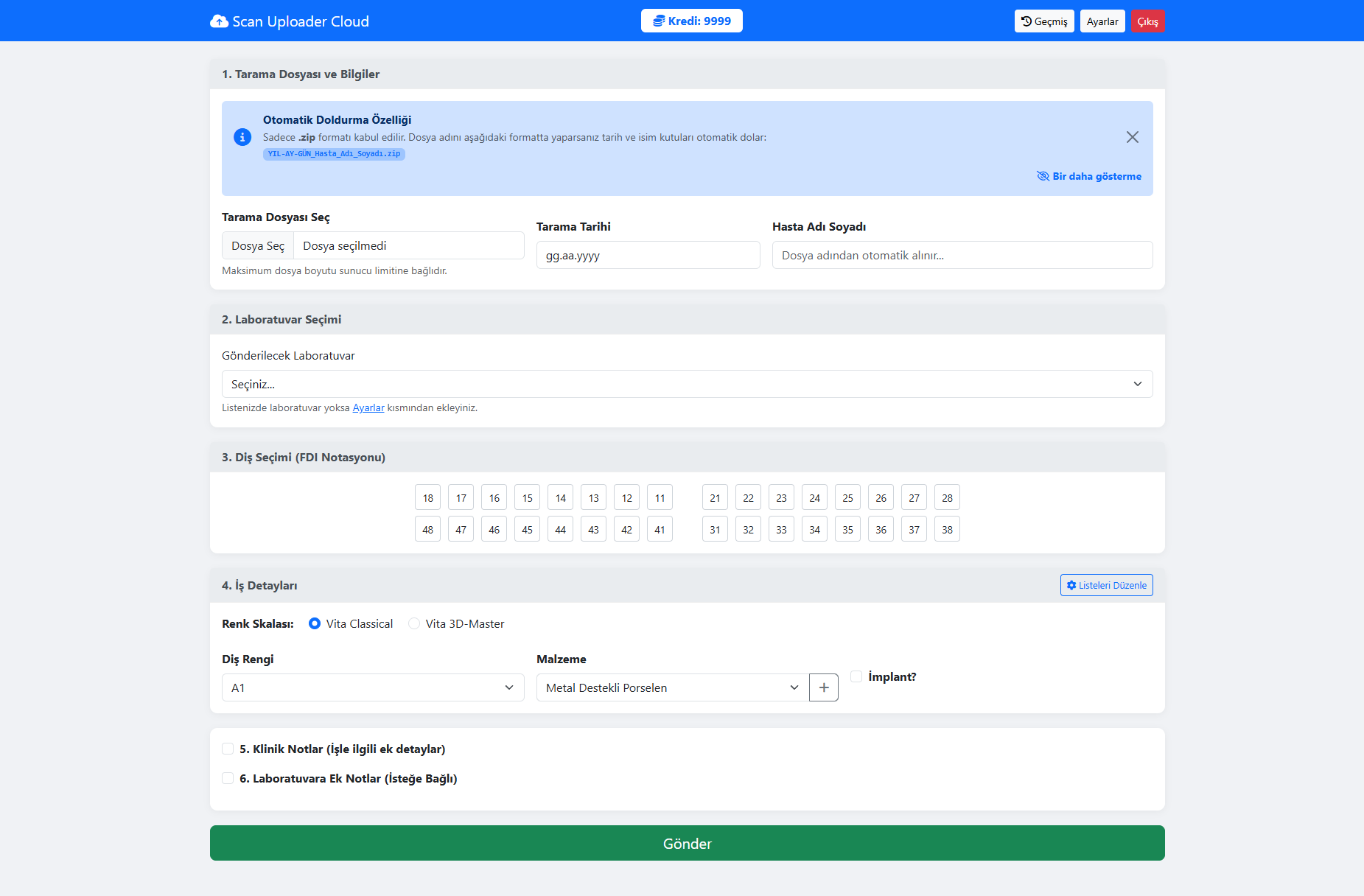Click the Ayarlar link under the lab dropdown
The width and height of the screenshot is (1364, 896).
pyautogui.click(x=368, y=407)
